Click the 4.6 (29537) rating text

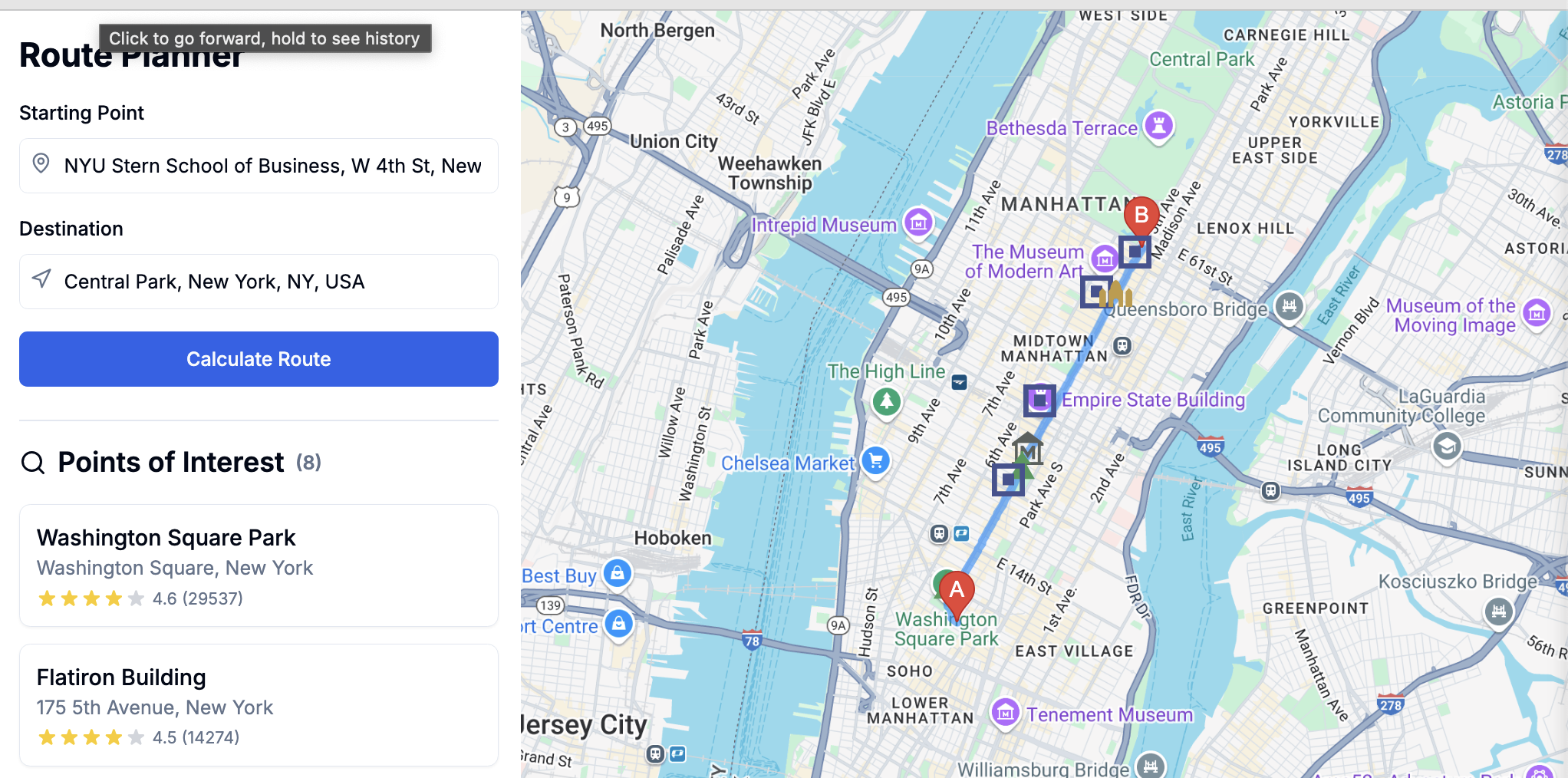tap(198, 598)
